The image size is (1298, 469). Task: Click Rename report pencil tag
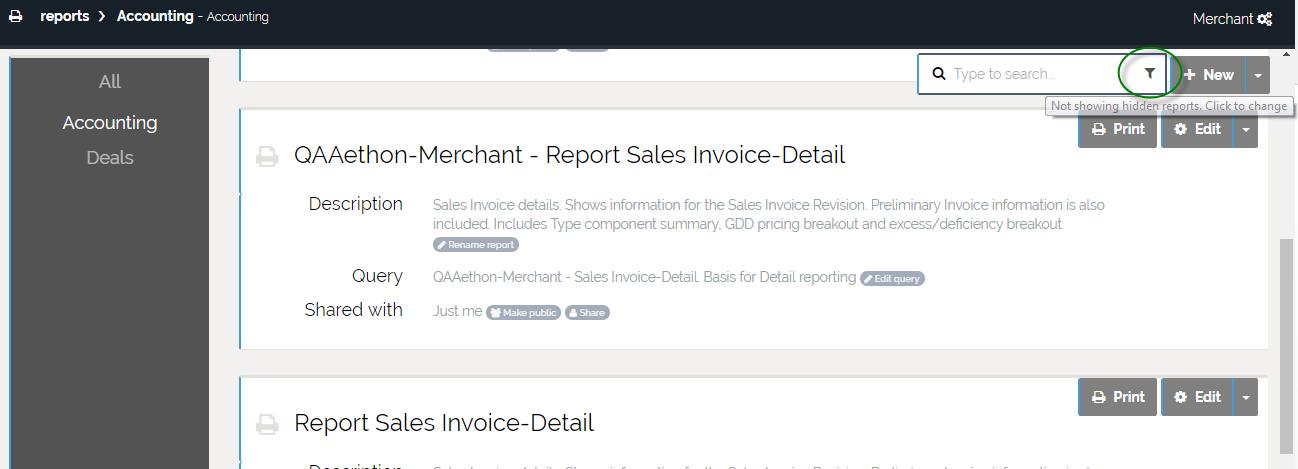tap(476, 245)
